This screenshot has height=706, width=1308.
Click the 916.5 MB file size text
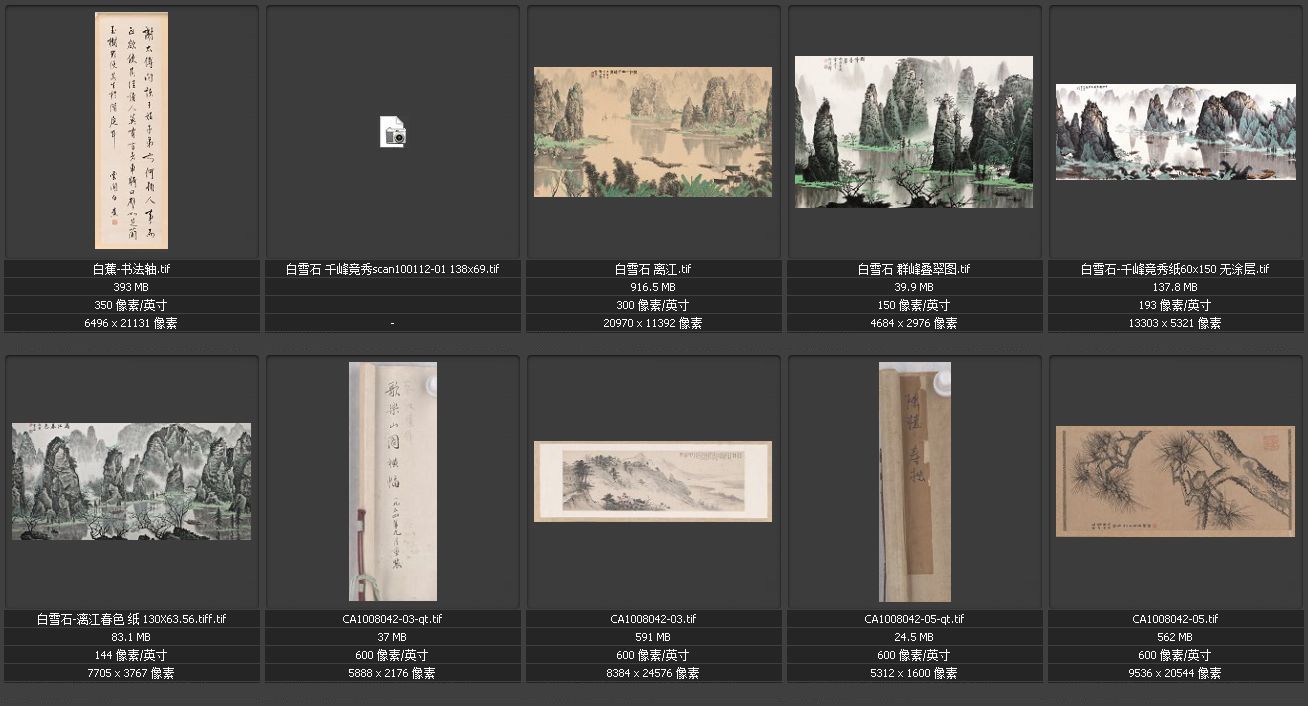tap(653, 287)
